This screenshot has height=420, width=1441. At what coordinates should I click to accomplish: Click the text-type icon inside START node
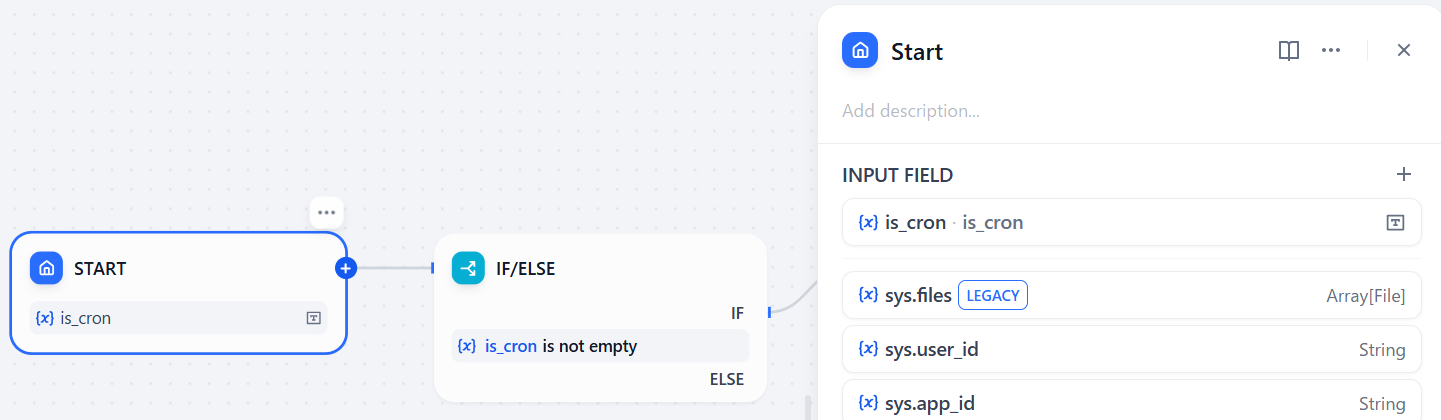[313, 318]
